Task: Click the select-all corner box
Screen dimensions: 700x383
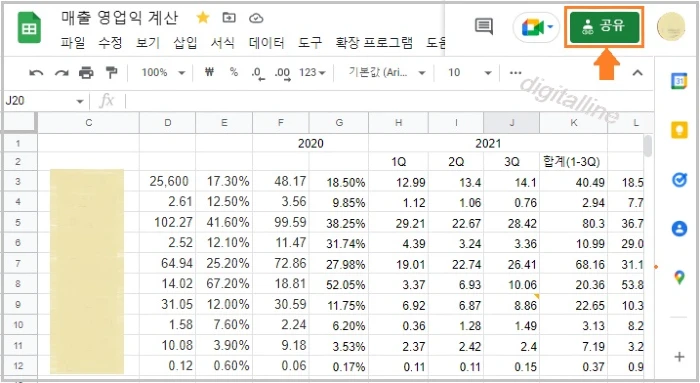Action: [x=19, y=123]
